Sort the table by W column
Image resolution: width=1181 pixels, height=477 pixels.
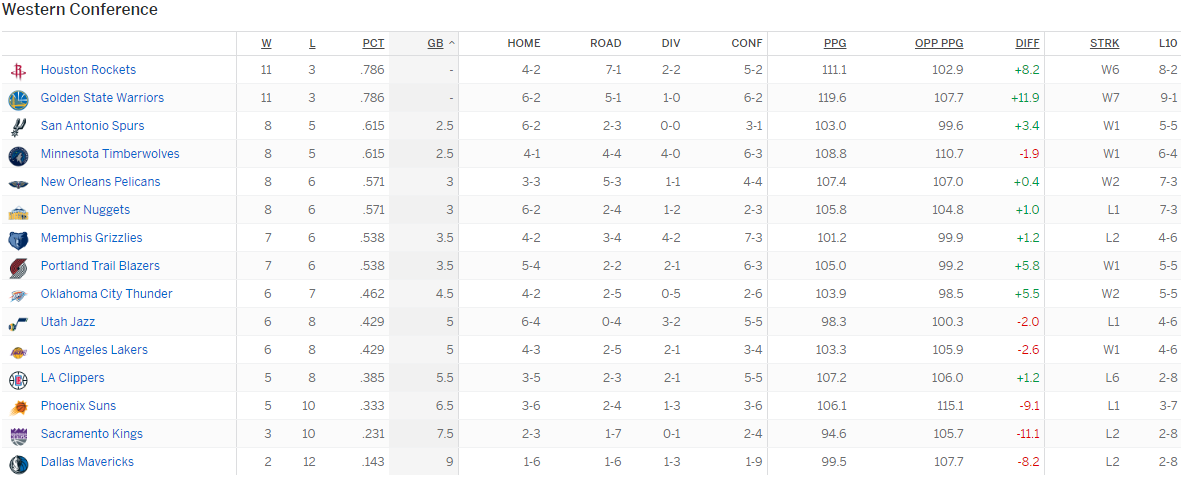[x=266, y=43]
